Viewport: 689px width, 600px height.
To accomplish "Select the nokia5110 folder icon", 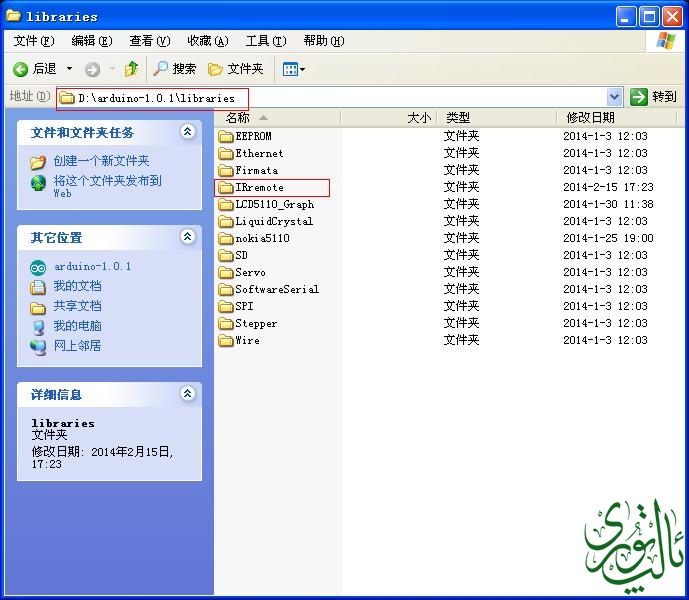I will pyautogui.click(x=226, y=238).
